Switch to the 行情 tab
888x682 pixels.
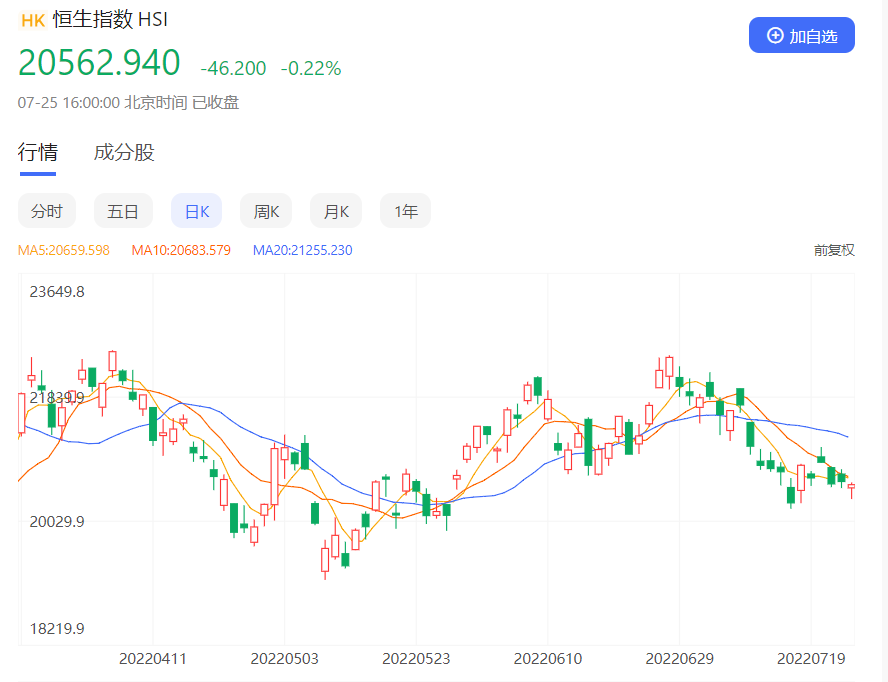pyautogui.click(x=37, y=152)
